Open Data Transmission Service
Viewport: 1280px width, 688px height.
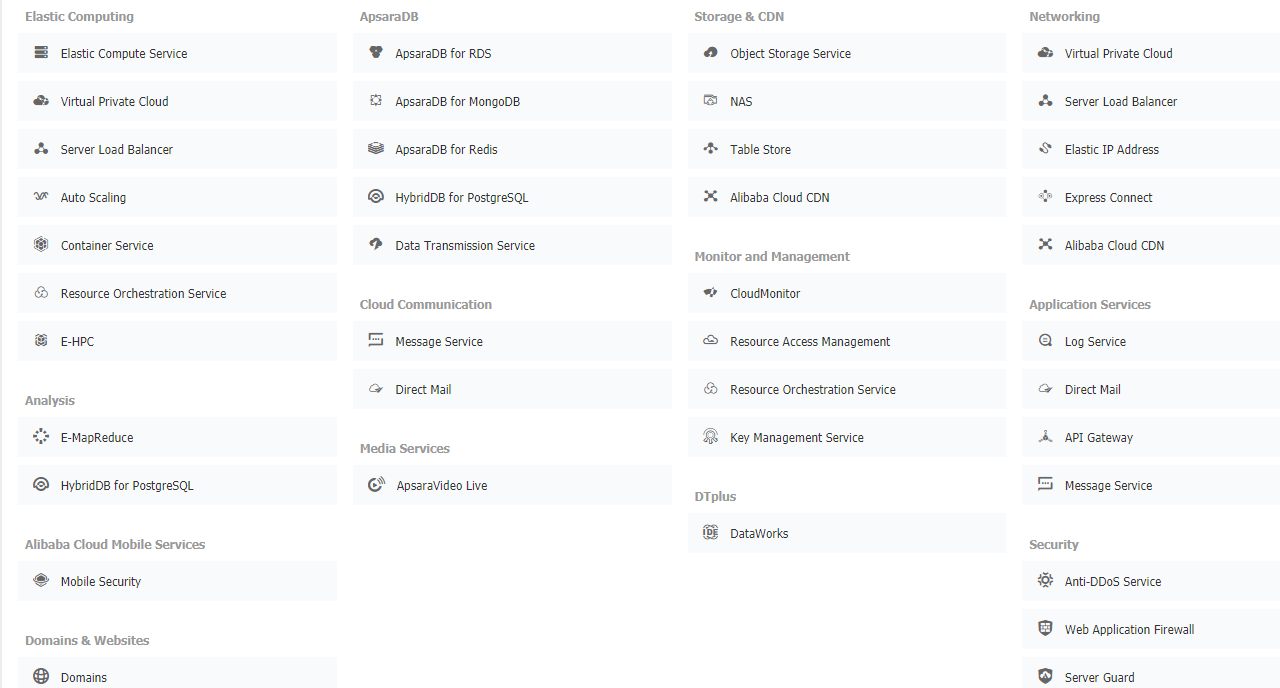coord(512,245)
